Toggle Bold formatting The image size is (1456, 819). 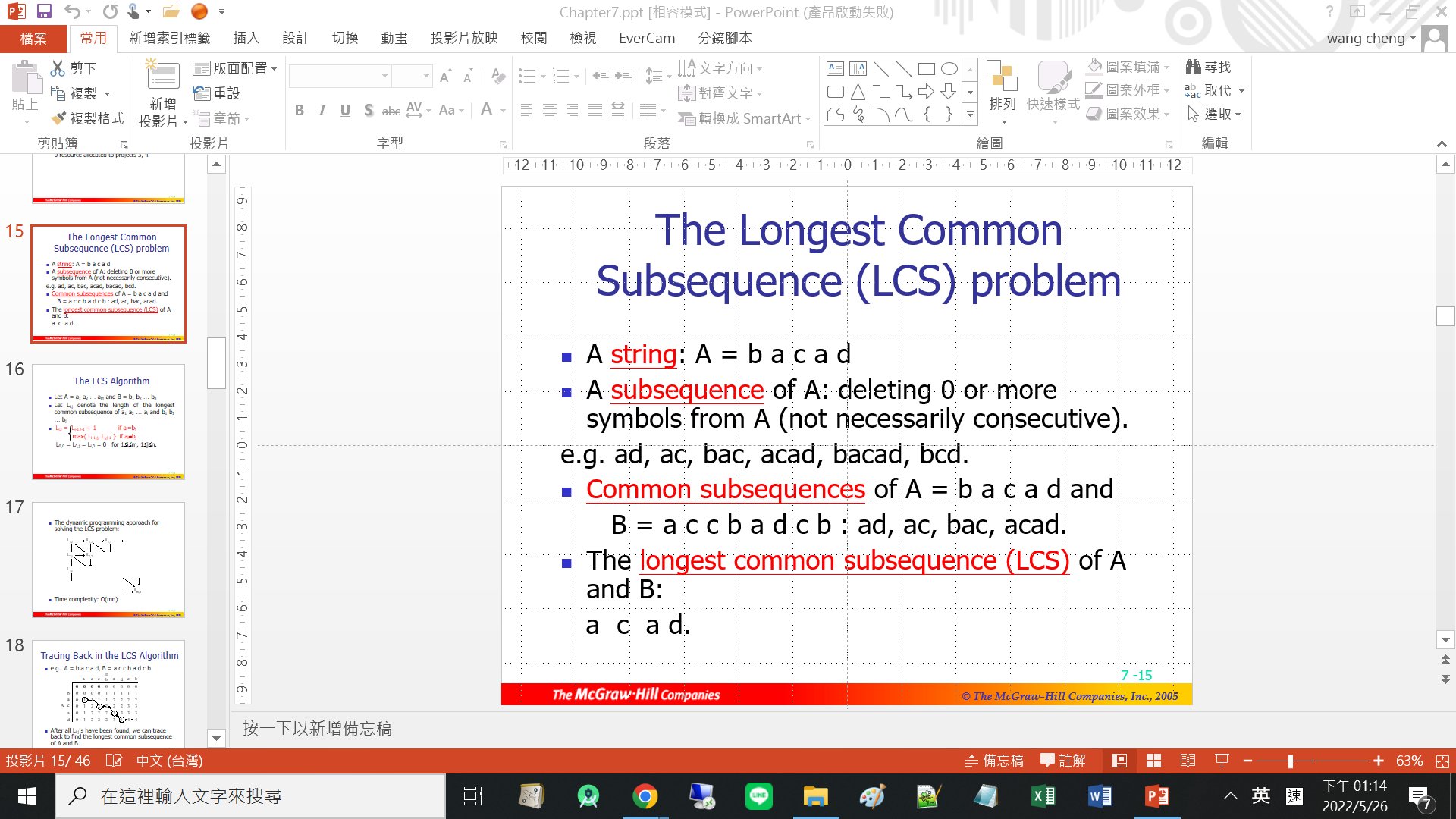[x=300, y=111]
